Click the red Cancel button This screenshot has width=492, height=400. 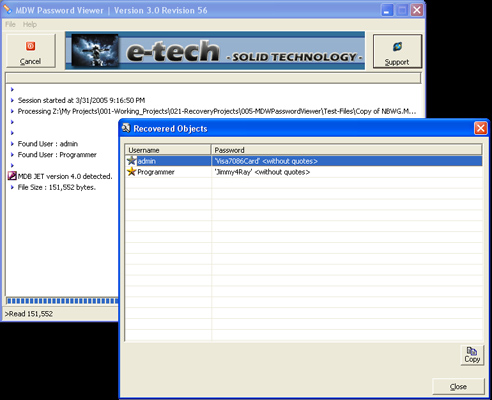(x=31, y=51)
